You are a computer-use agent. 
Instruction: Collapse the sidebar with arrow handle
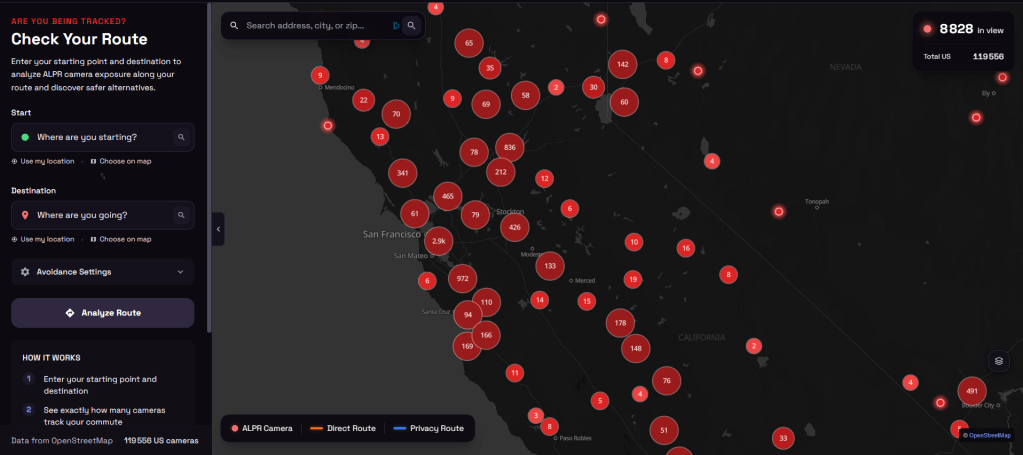[218, 229]
